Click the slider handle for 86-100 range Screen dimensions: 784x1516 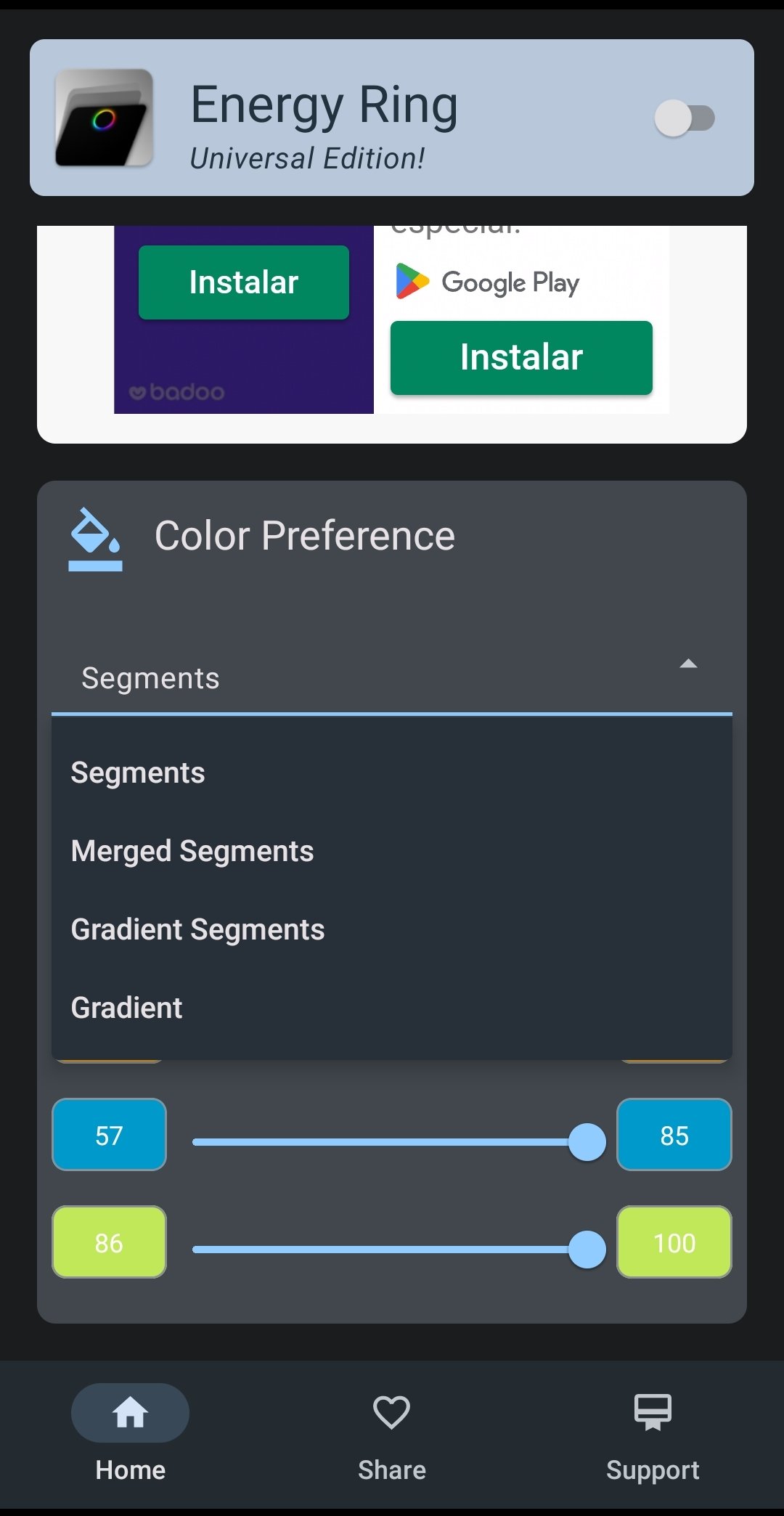tap(587, 1250)
